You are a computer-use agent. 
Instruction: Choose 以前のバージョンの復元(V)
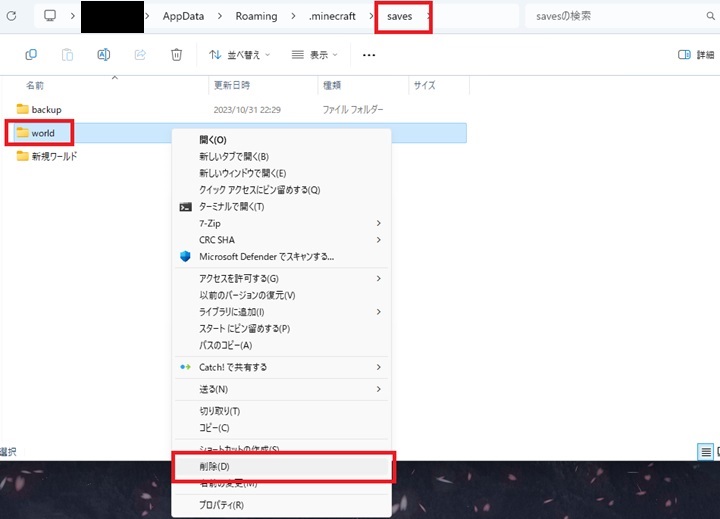pyautogui.click(x=281, y=295)
